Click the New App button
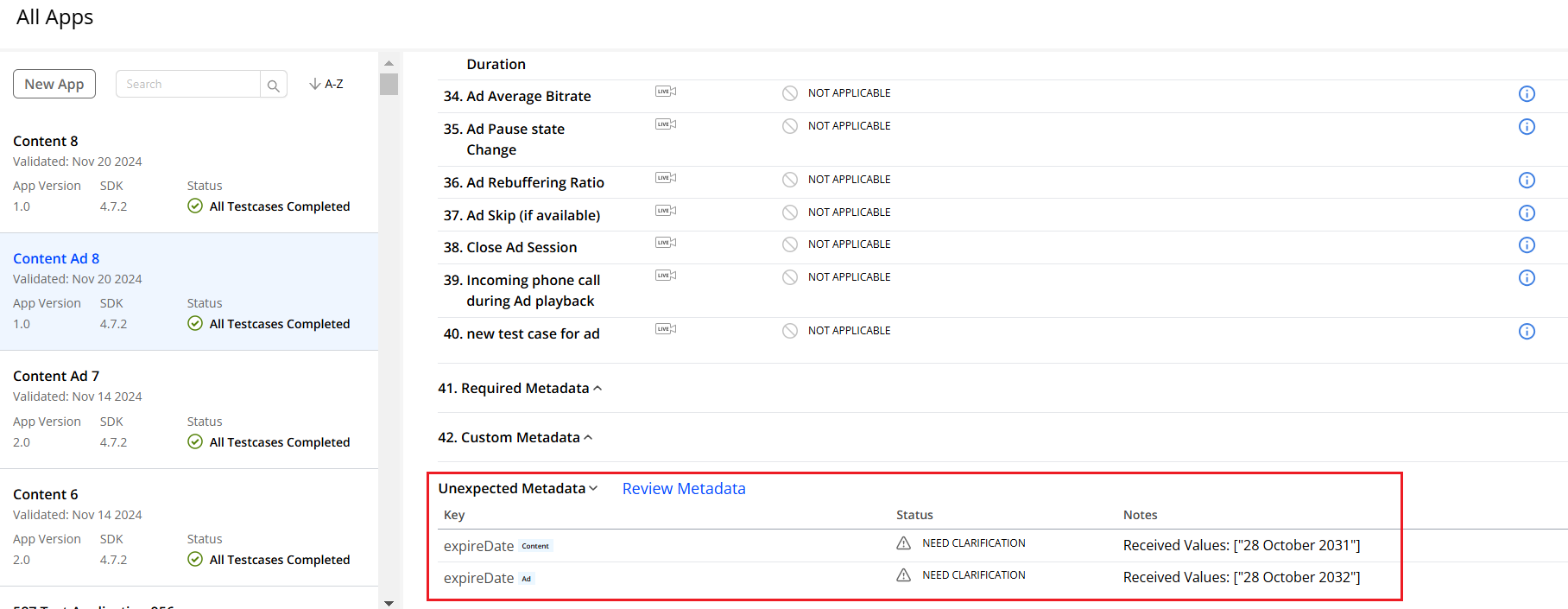This screenshot has height=609, width=1568. coord(54,84)
